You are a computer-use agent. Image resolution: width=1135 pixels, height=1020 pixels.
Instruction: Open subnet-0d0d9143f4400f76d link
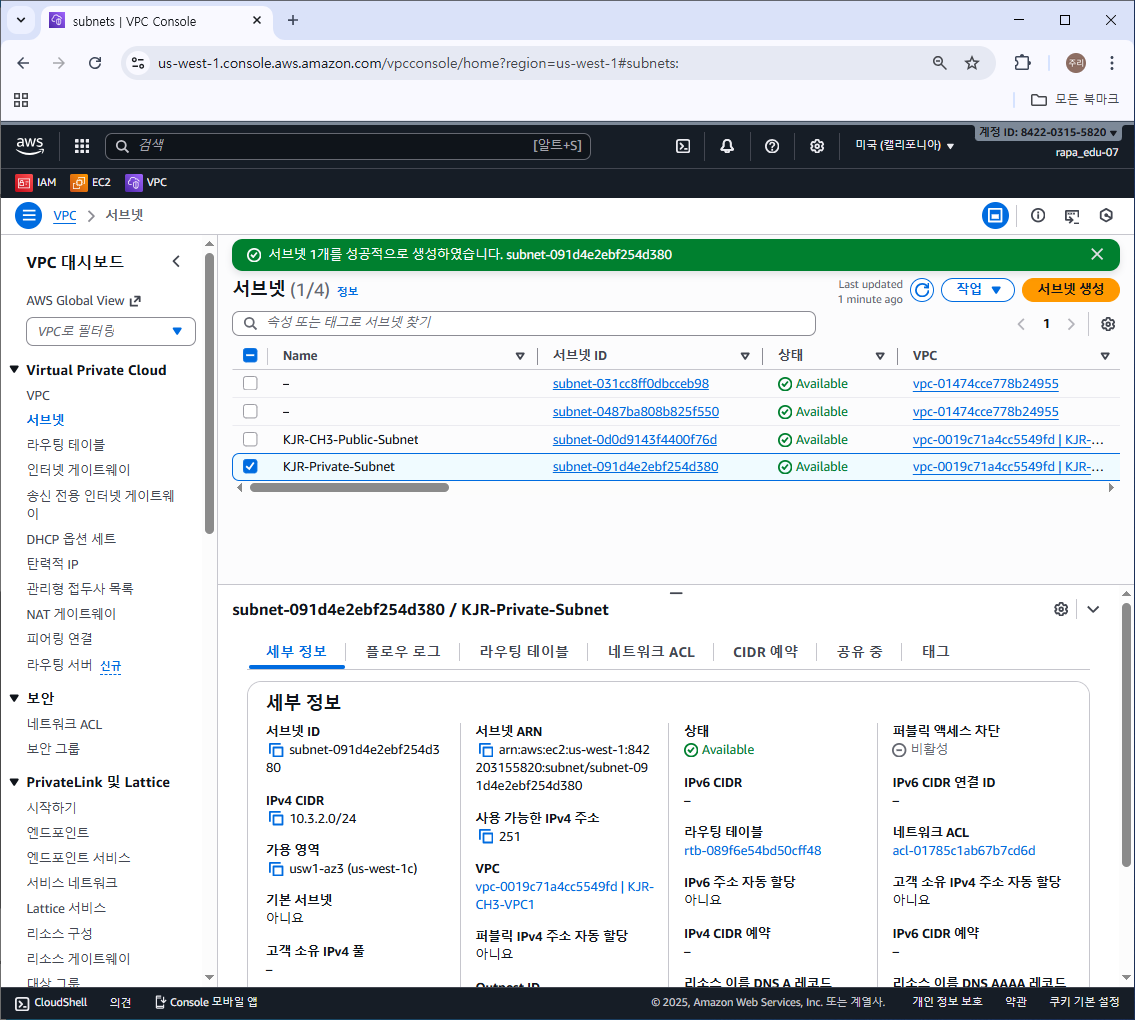tap(634, 439)
